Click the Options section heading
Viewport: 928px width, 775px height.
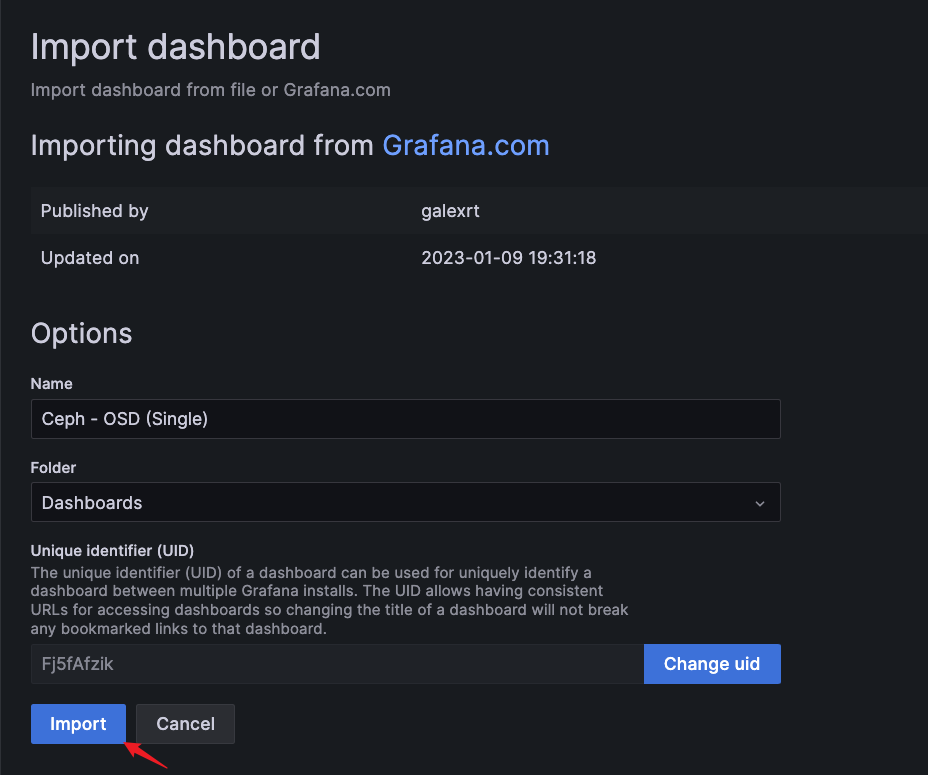[x=82, y=333]
